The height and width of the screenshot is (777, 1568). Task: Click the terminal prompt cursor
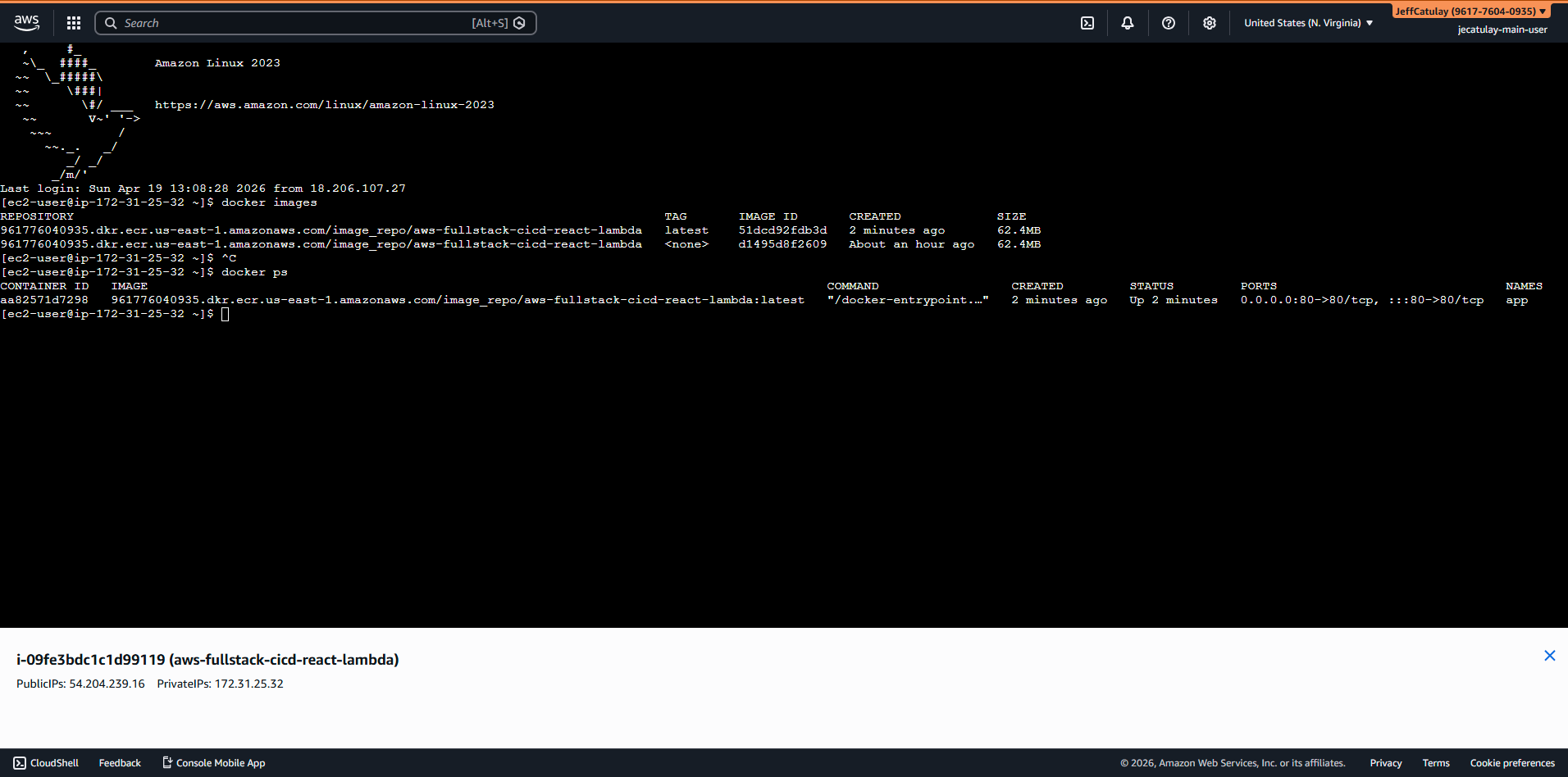pos(226,314)
